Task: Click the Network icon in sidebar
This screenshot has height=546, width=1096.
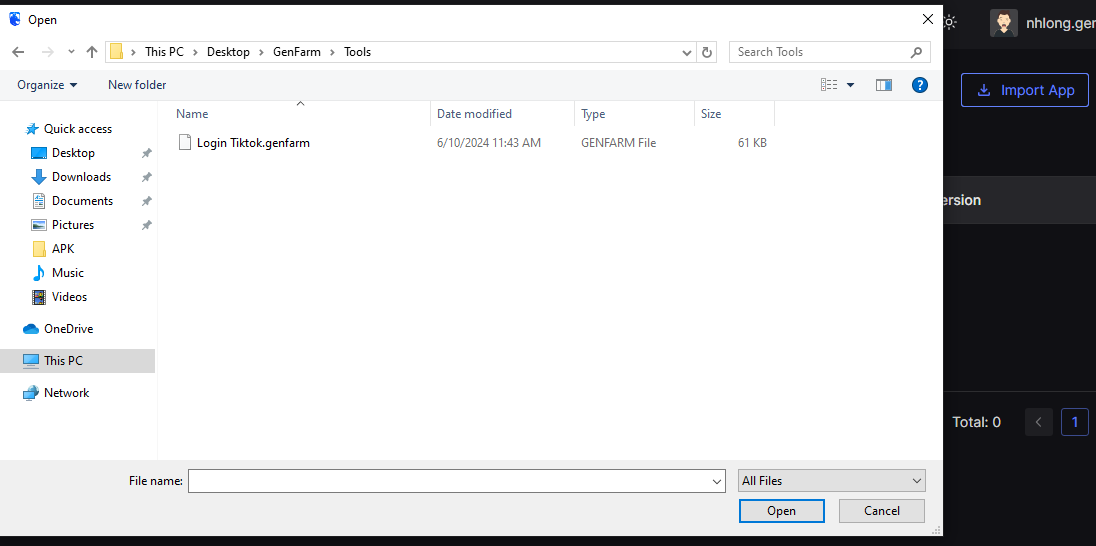Action: tap(31, 393)
